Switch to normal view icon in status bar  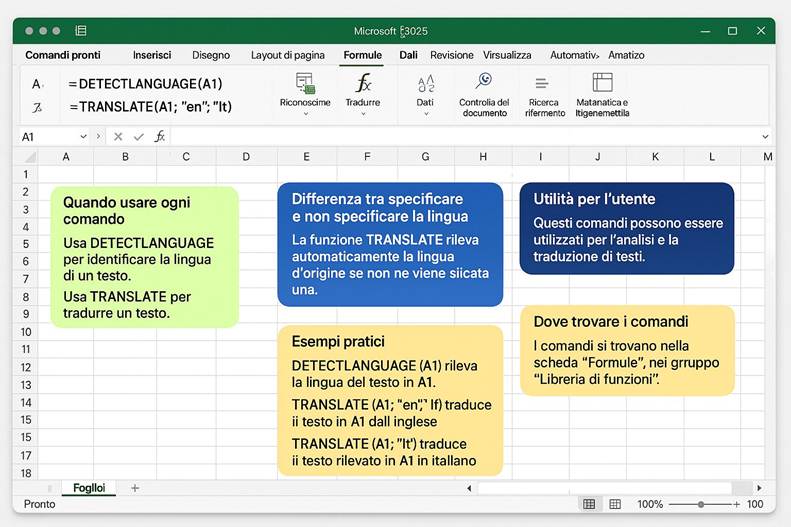[589, 504]
